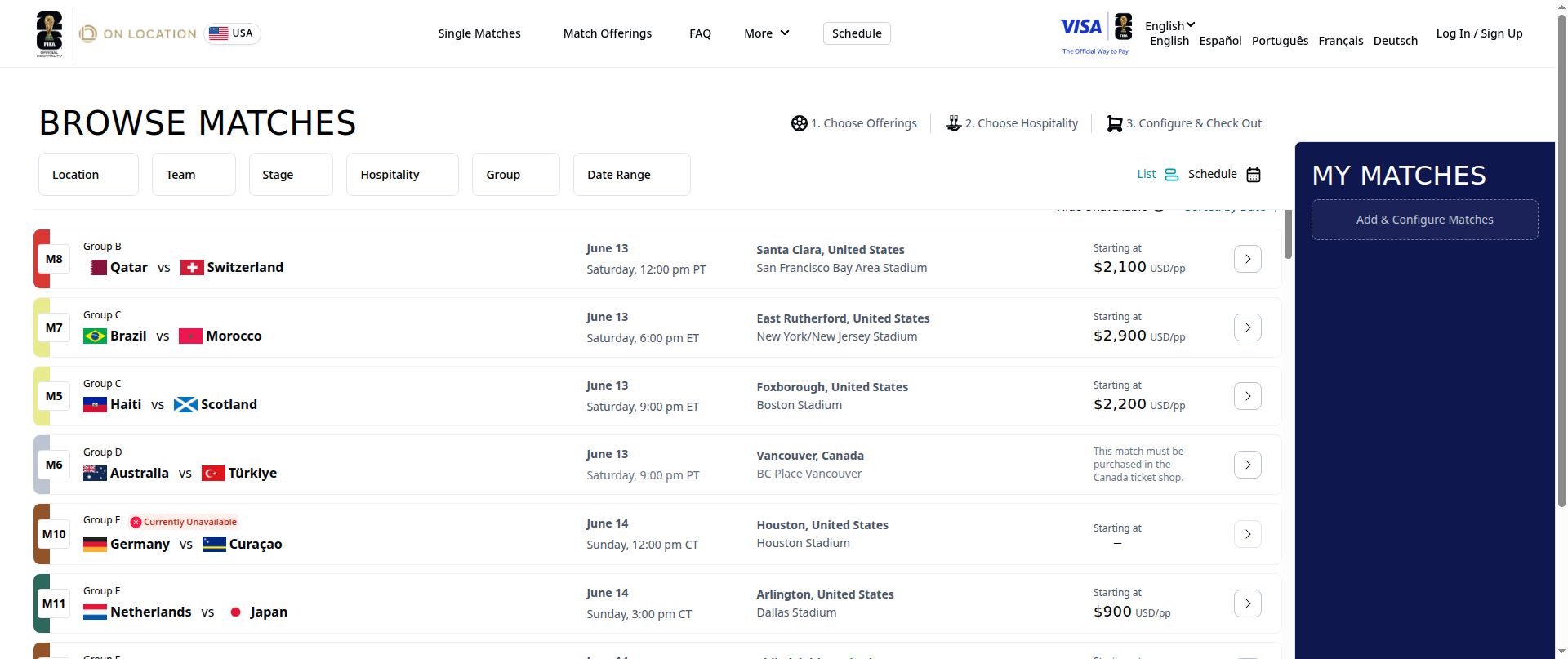Switch language to Deutsch

1395,41
